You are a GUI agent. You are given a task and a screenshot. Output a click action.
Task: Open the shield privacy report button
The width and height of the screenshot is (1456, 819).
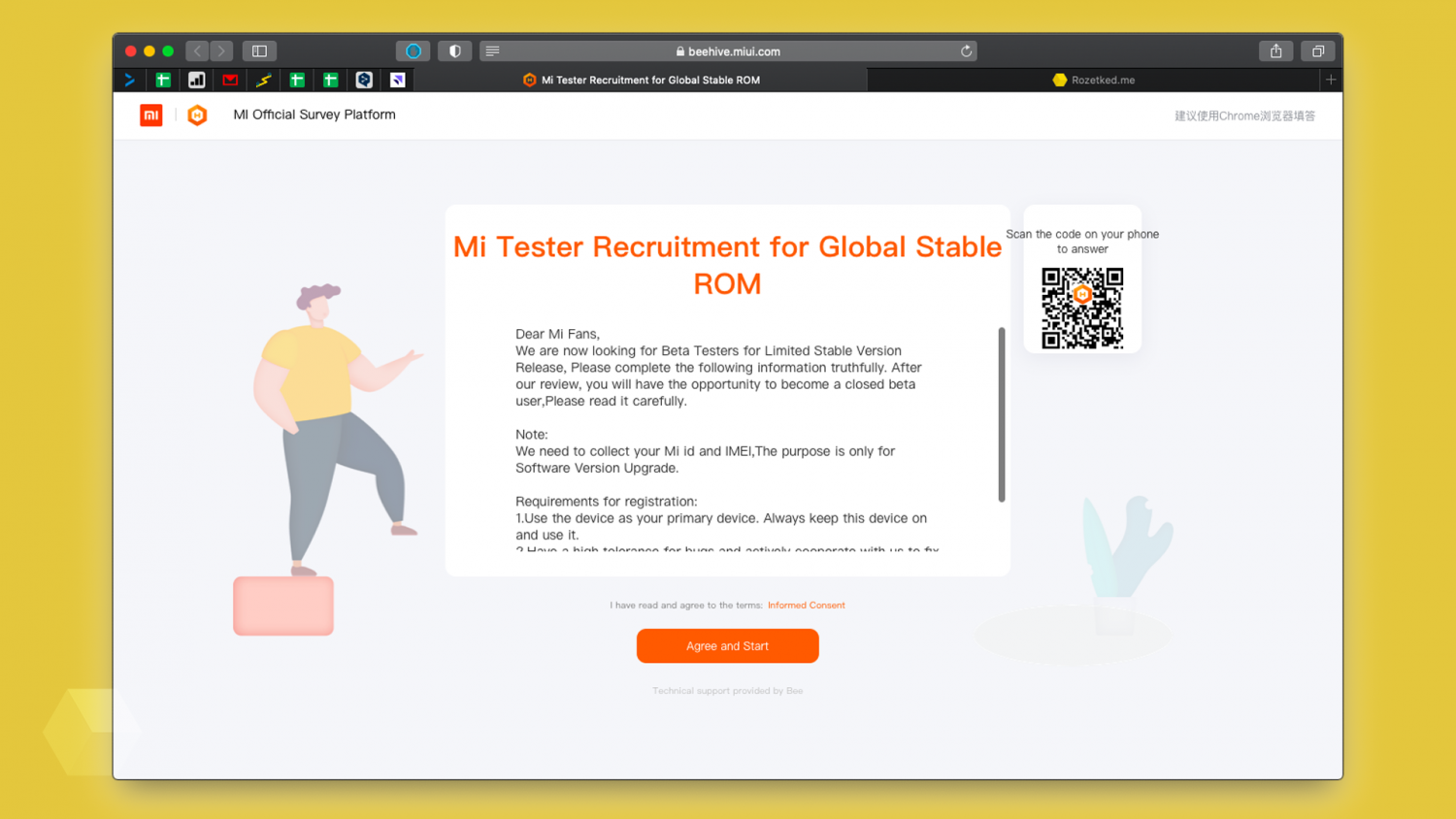(x=454, y=50)
